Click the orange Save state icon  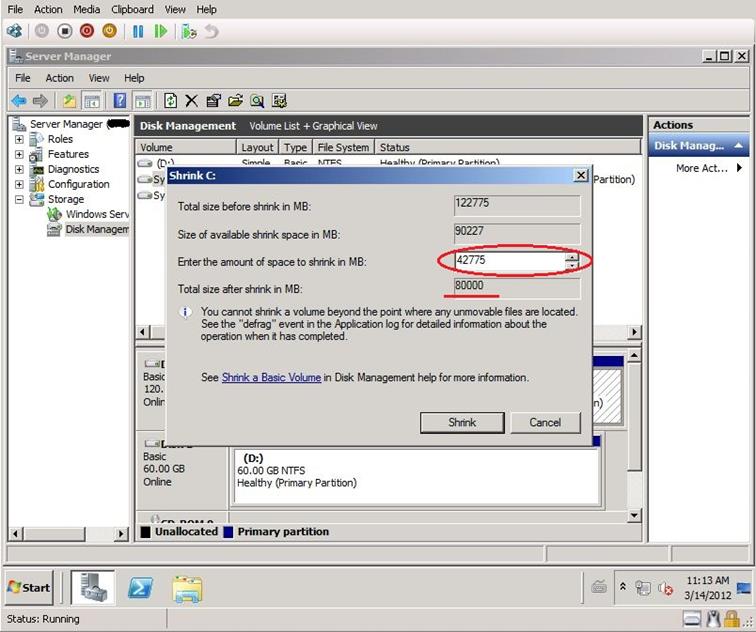[109, 31]
